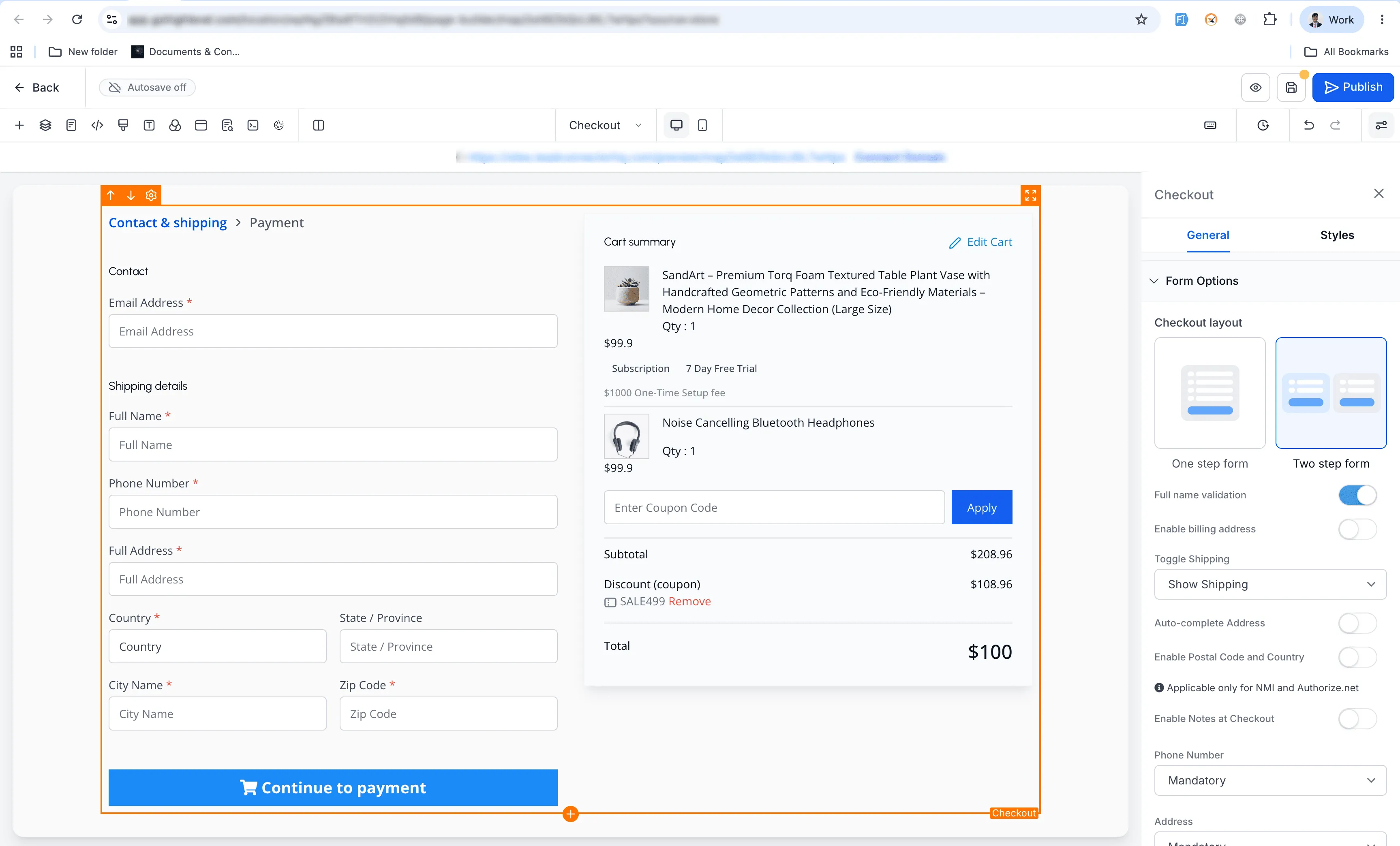Click the cookie consent icon
1400x846 pixels.
(x=279, y=125)
